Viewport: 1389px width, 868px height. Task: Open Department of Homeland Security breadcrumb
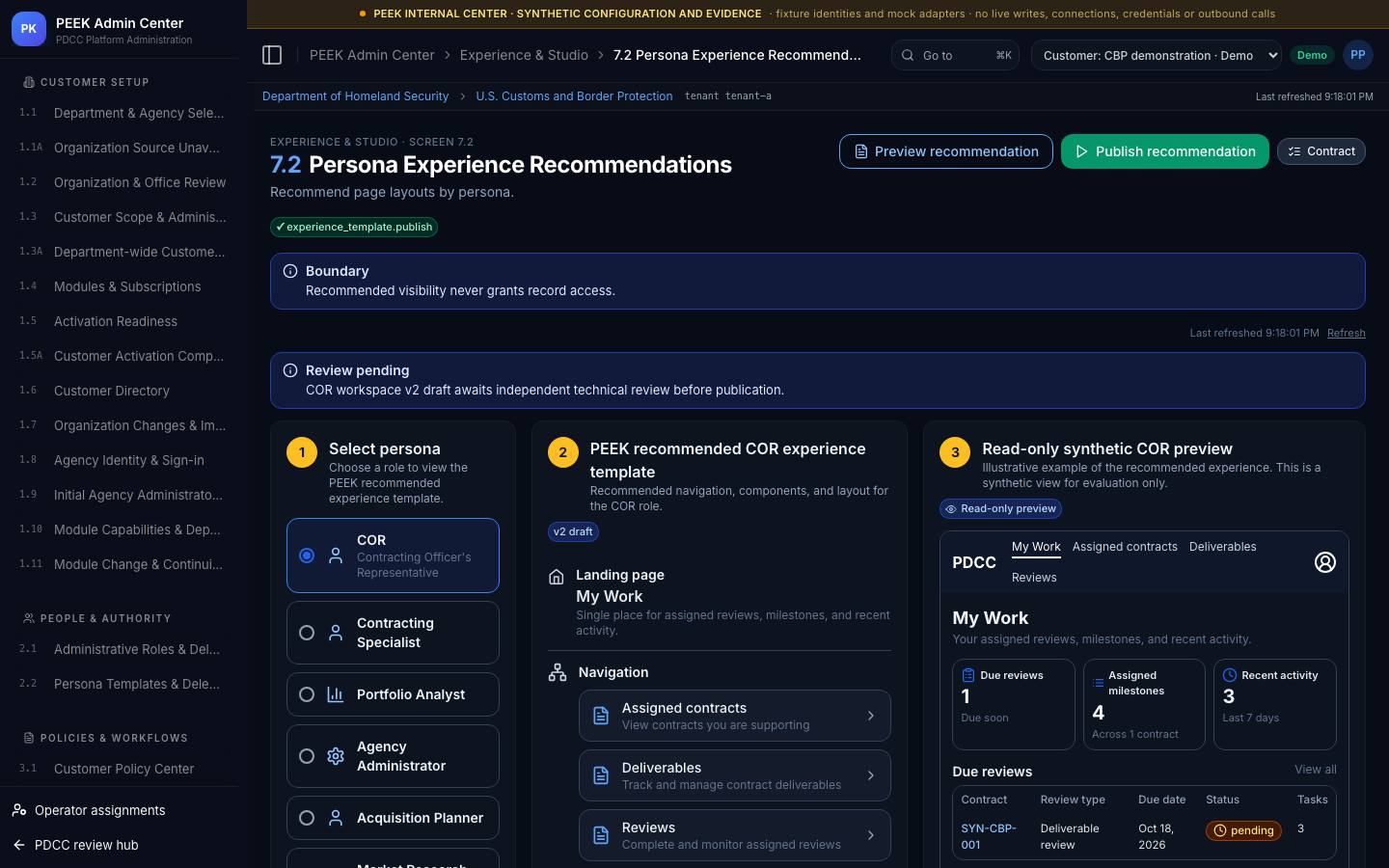(355, 96)
